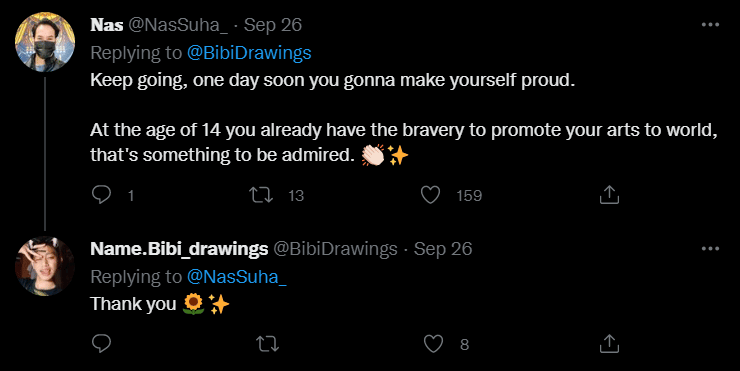740x371 pixels.
Task: Open Sep 26 timestamp on Bibi's reply
Action: tap(443, 249)
